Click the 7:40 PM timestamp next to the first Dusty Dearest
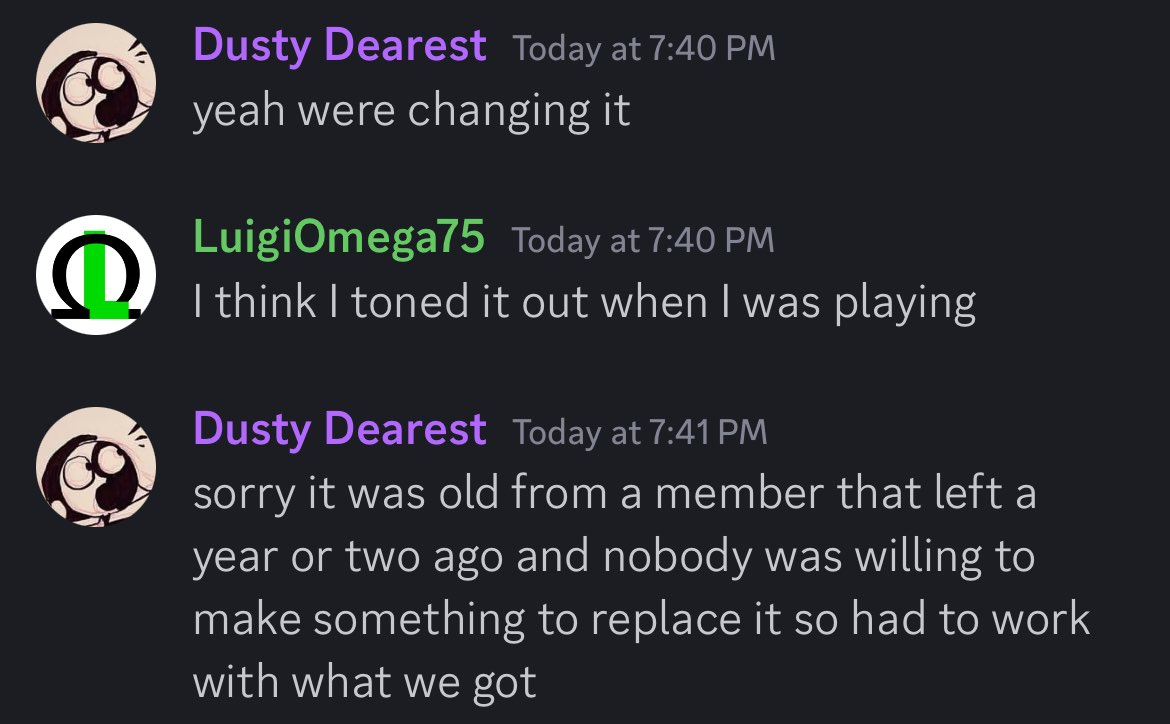The width and height of the screenshot is (1170, 724). click(x=643, y=49)
